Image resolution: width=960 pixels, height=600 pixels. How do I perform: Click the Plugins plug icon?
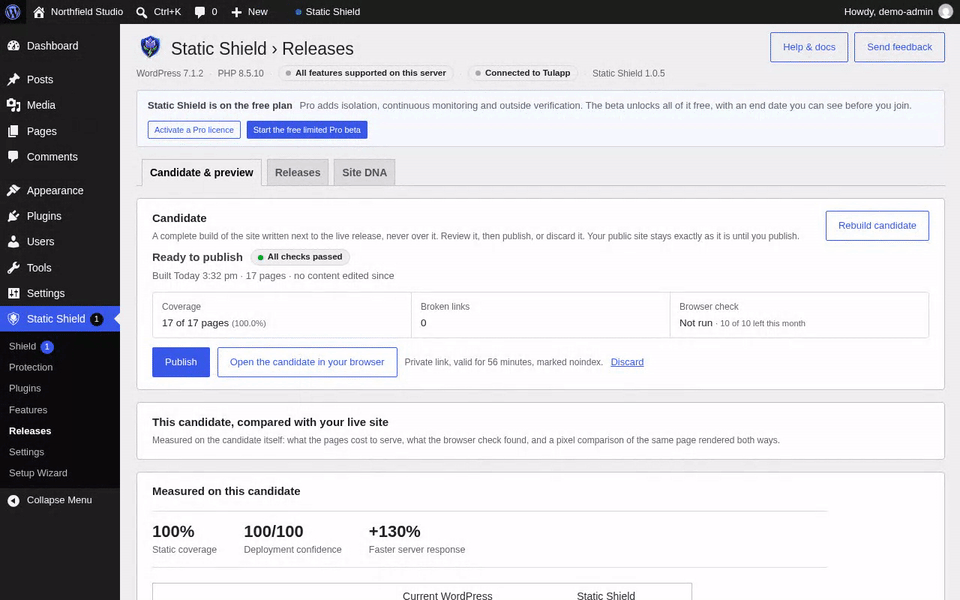(13, 216)
